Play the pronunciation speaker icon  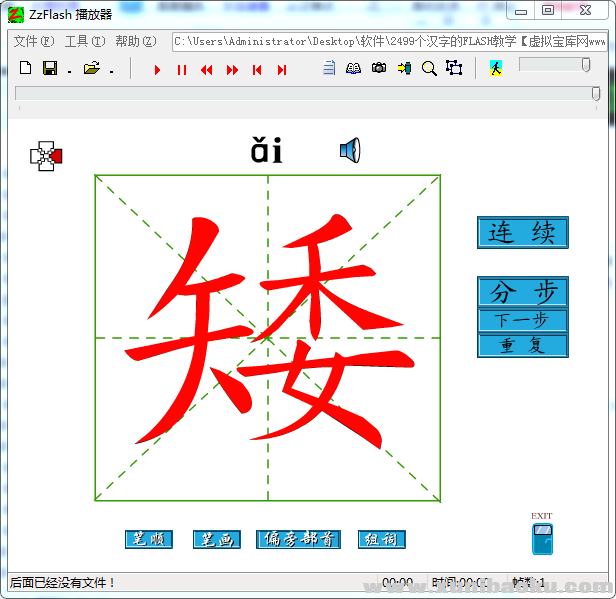349,151
